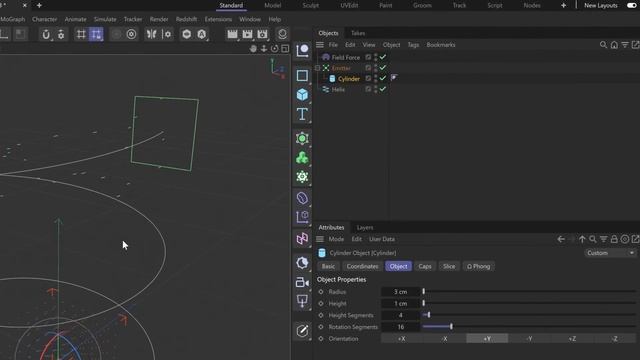
Task: Select the Spline rectangle tool
Action: click(302, 76)
